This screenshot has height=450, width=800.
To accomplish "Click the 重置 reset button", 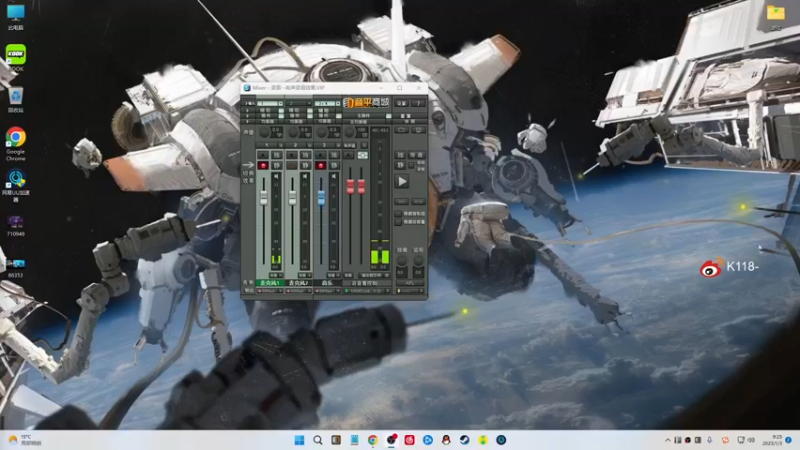I will pyautogui.click(x=406, y=116).
